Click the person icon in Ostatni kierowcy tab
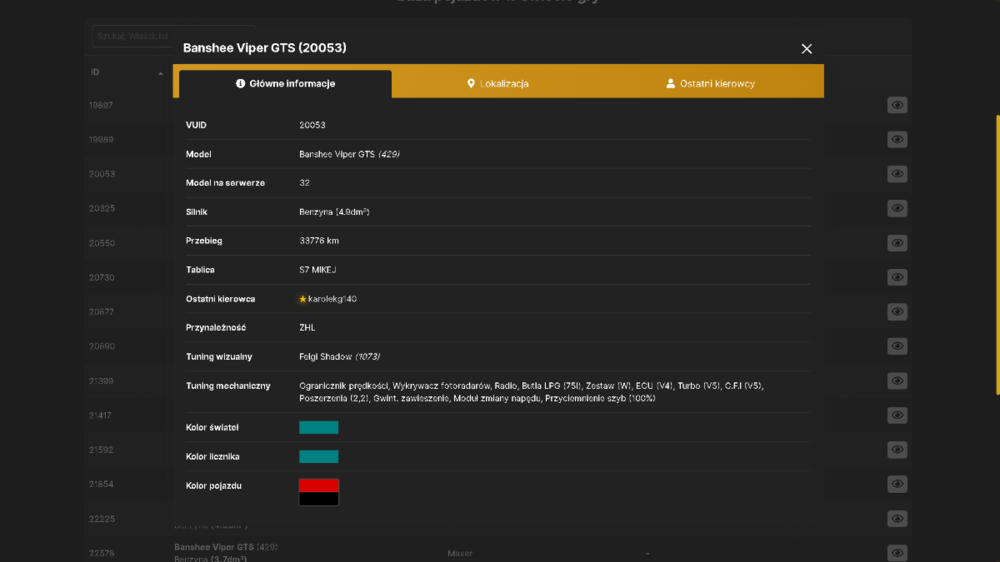 point(670,84)
